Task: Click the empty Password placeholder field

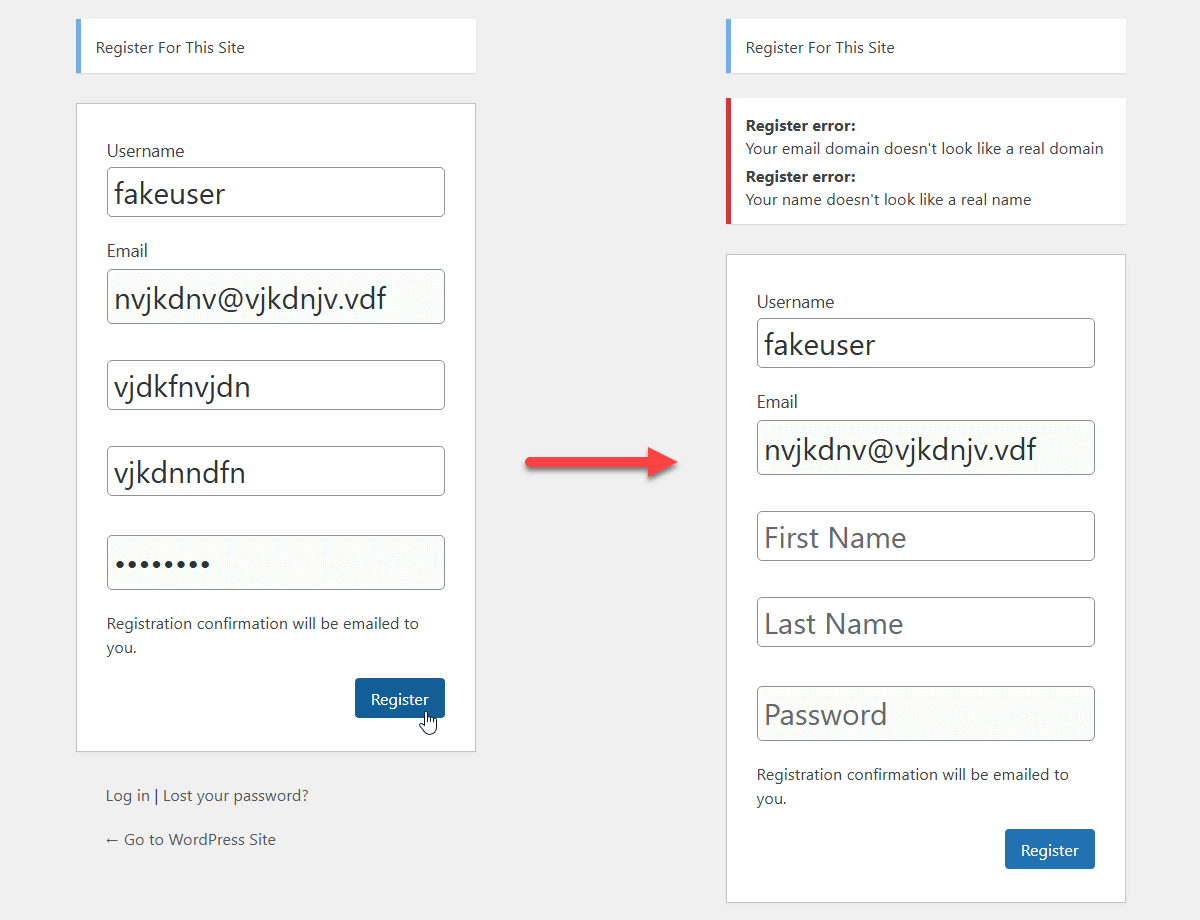Action: click(925, 714)
